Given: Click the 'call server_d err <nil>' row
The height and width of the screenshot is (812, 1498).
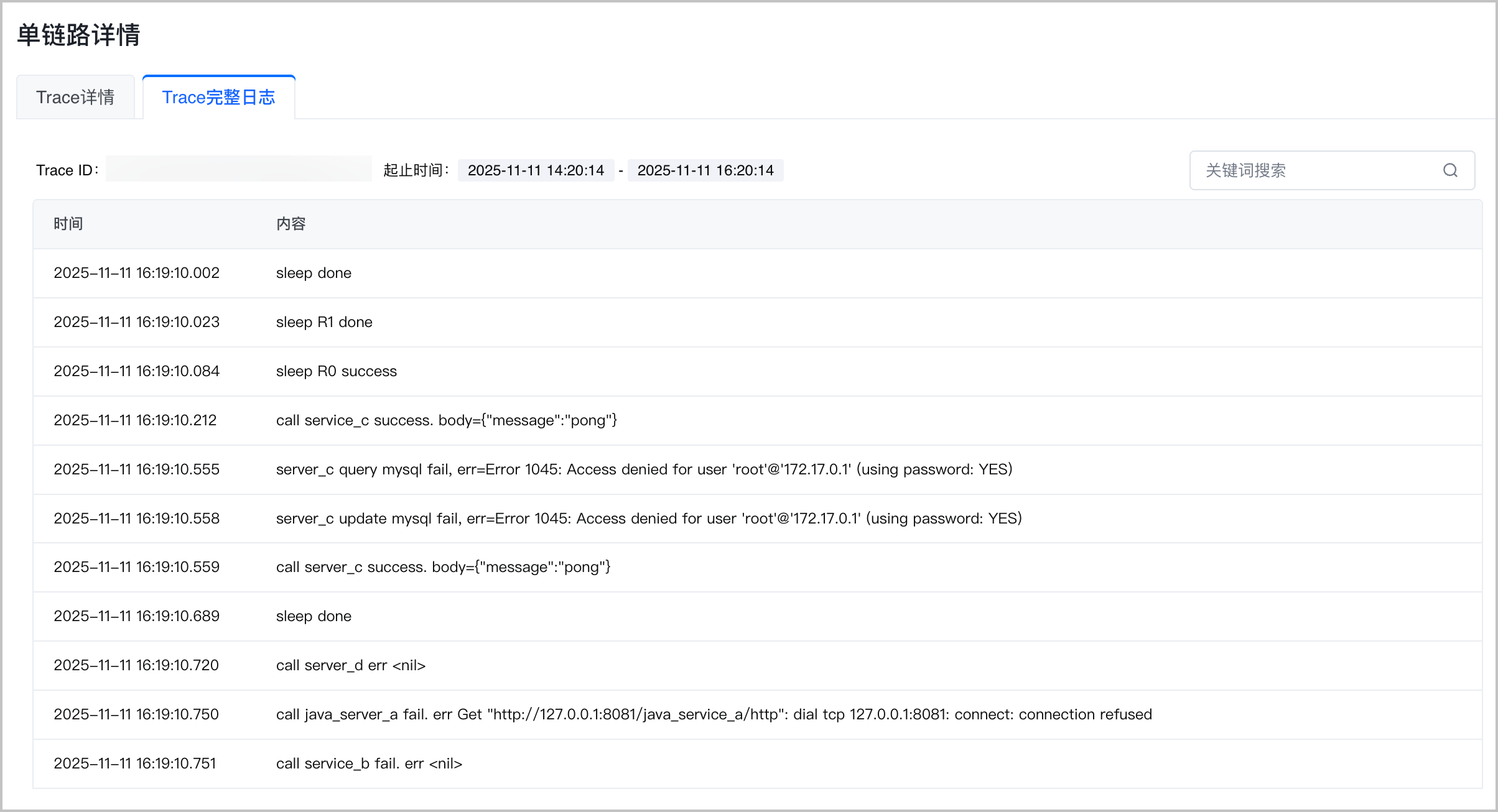Looking at the screenshot, I should (758, 665).
